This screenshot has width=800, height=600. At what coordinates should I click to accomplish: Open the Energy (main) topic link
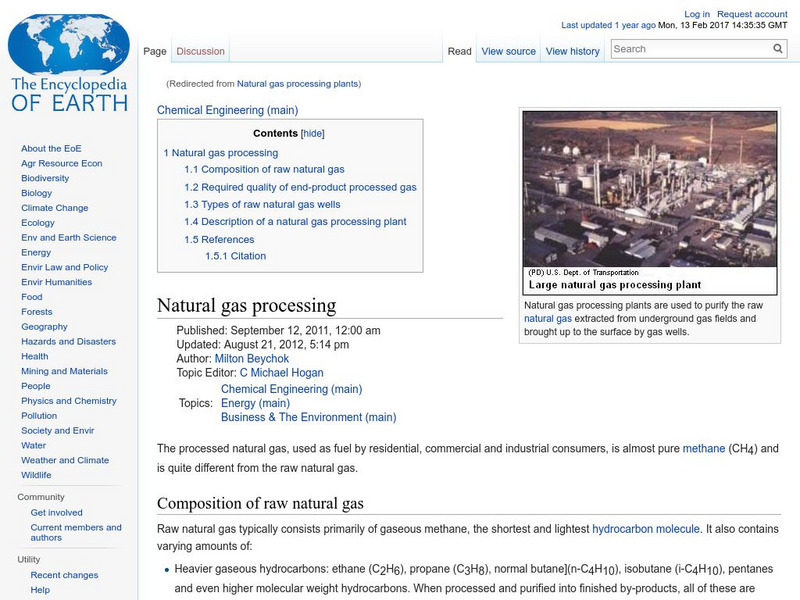(x=255, y=403)
